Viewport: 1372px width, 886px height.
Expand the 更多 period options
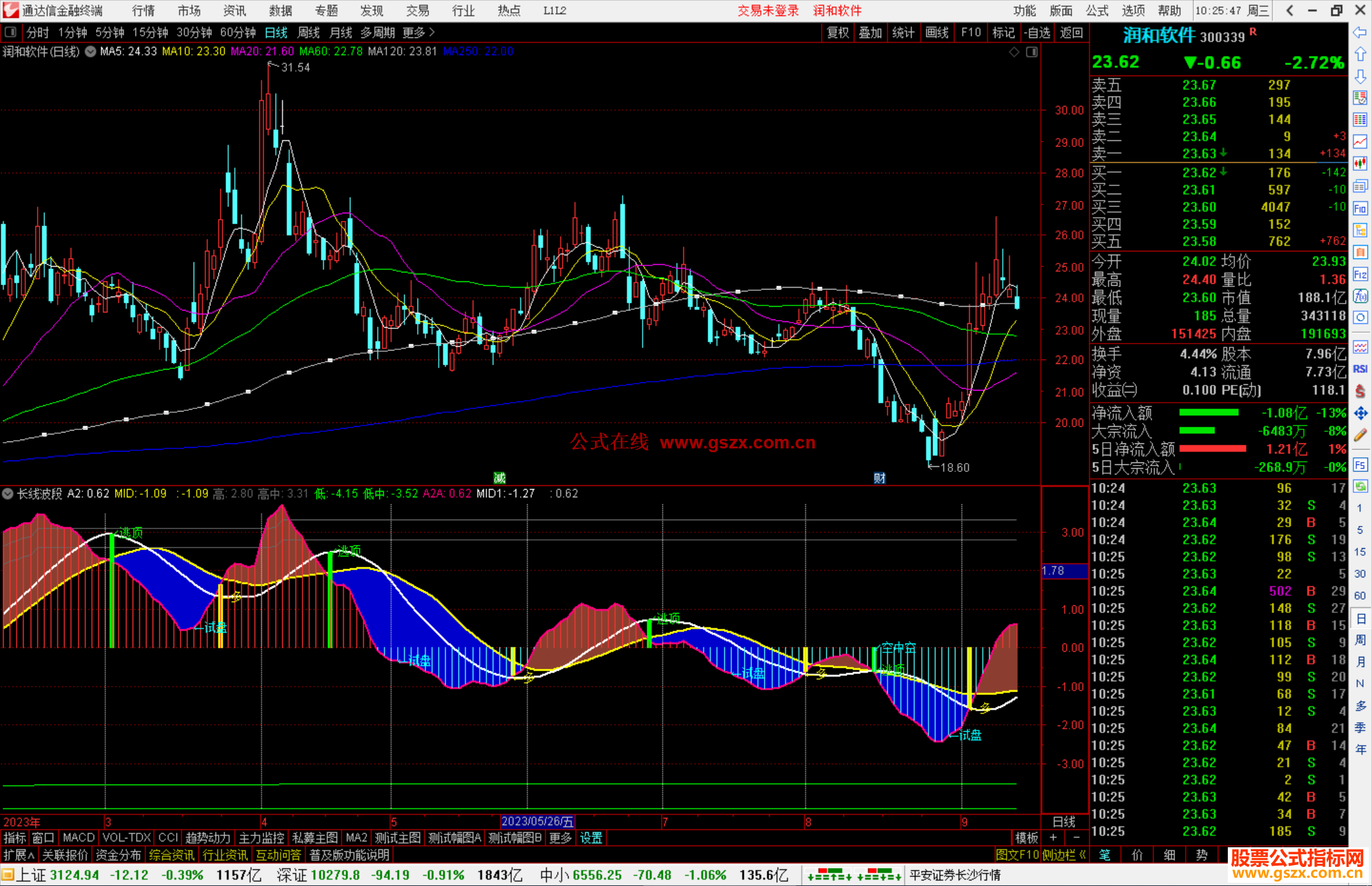[x=419, y=32]
